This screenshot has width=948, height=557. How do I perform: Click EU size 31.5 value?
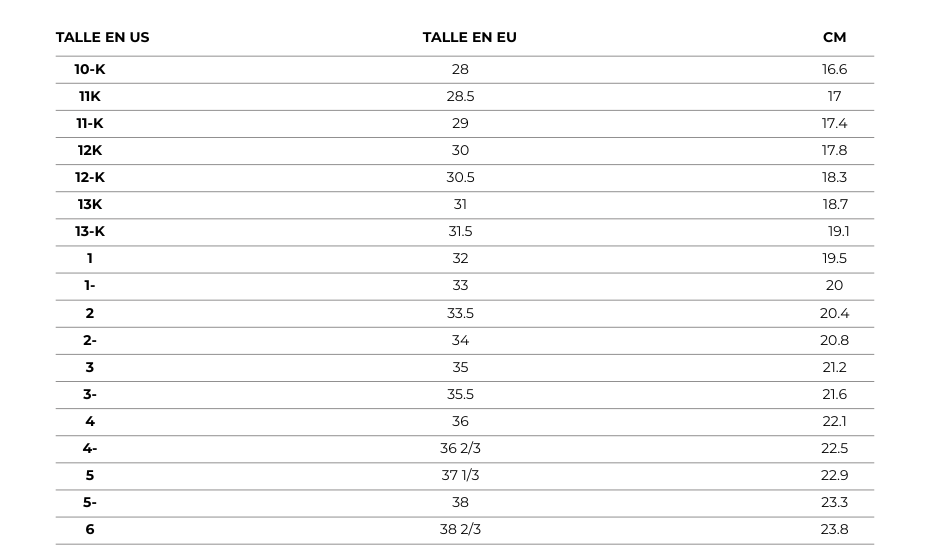tap(460, 232)
